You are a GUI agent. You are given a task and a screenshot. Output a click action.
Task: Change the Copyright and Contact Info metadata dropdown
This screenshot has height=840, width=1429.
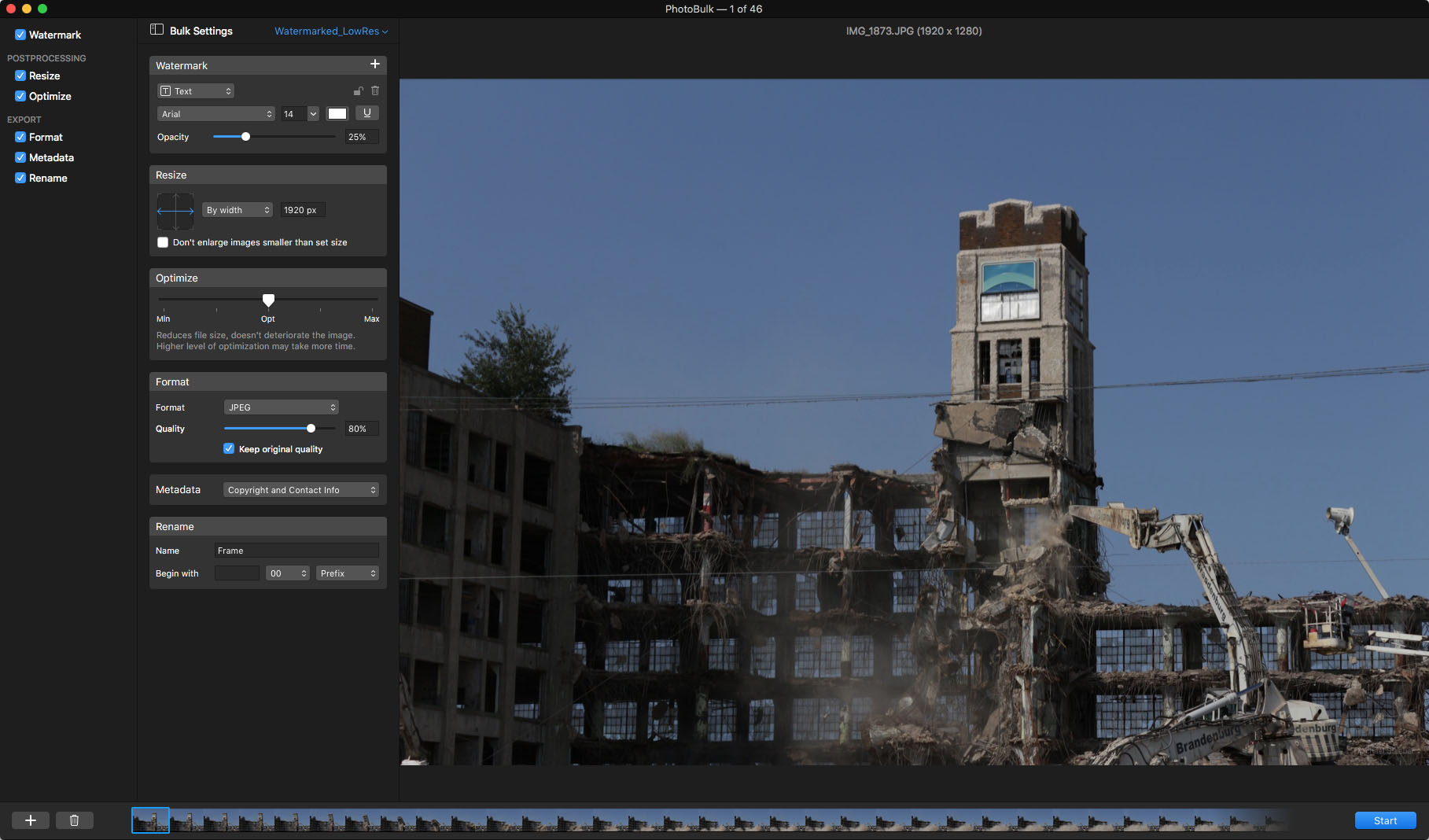click(x=301, y=489)
